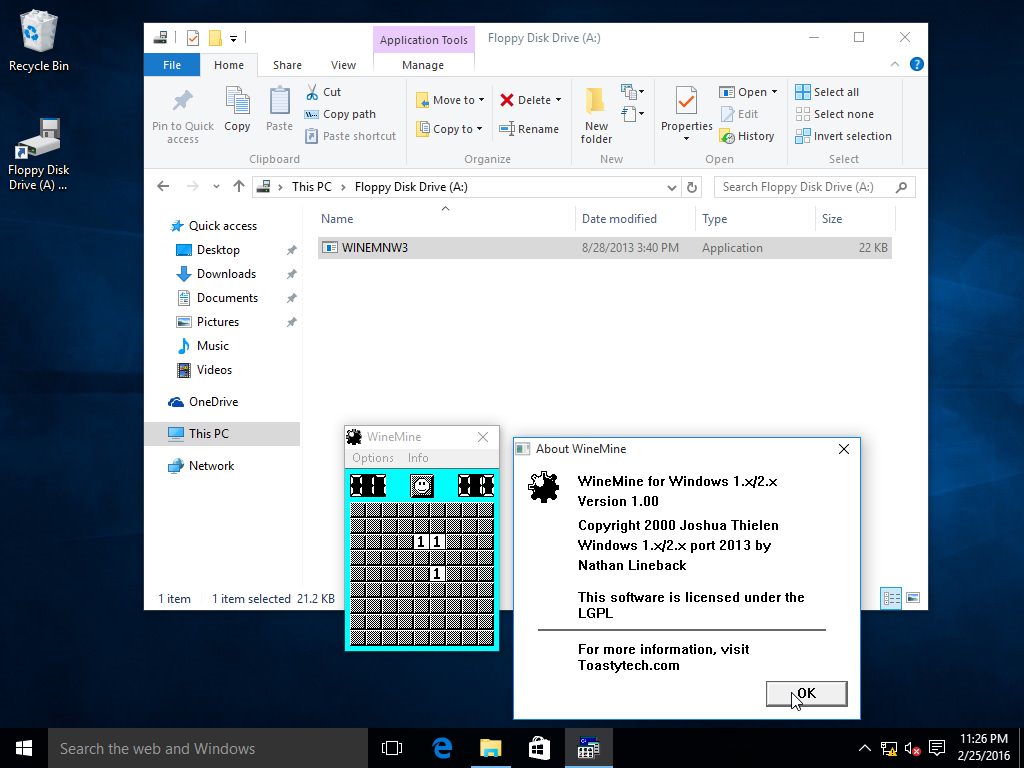Select the WINEMNW3 file
Image resolution: width=1024 pixels, height=768 pixels.
coord(605,248)
